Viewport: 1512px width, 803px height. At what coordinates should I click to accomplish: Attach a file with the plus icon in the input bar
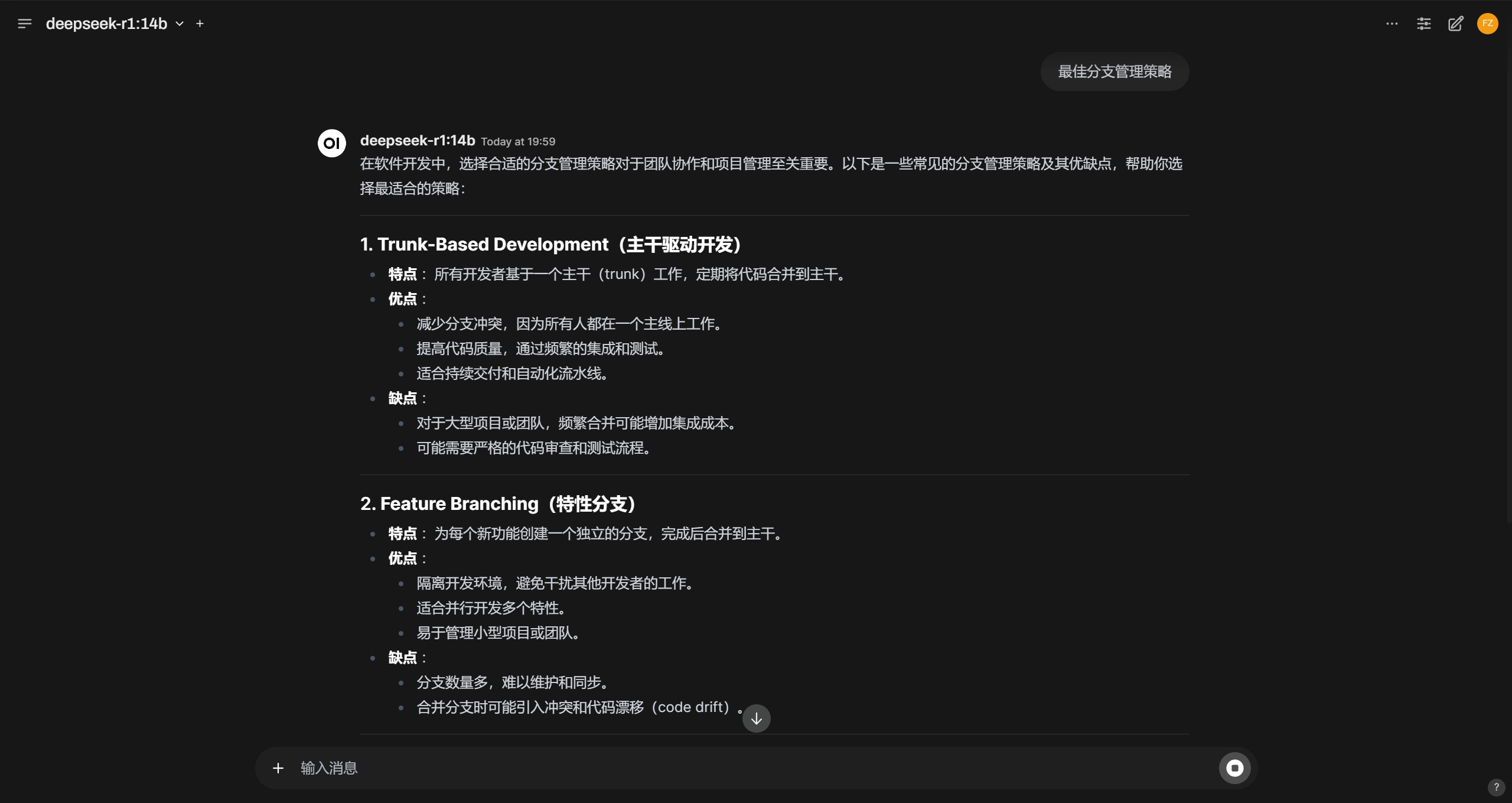coord(278,768)
